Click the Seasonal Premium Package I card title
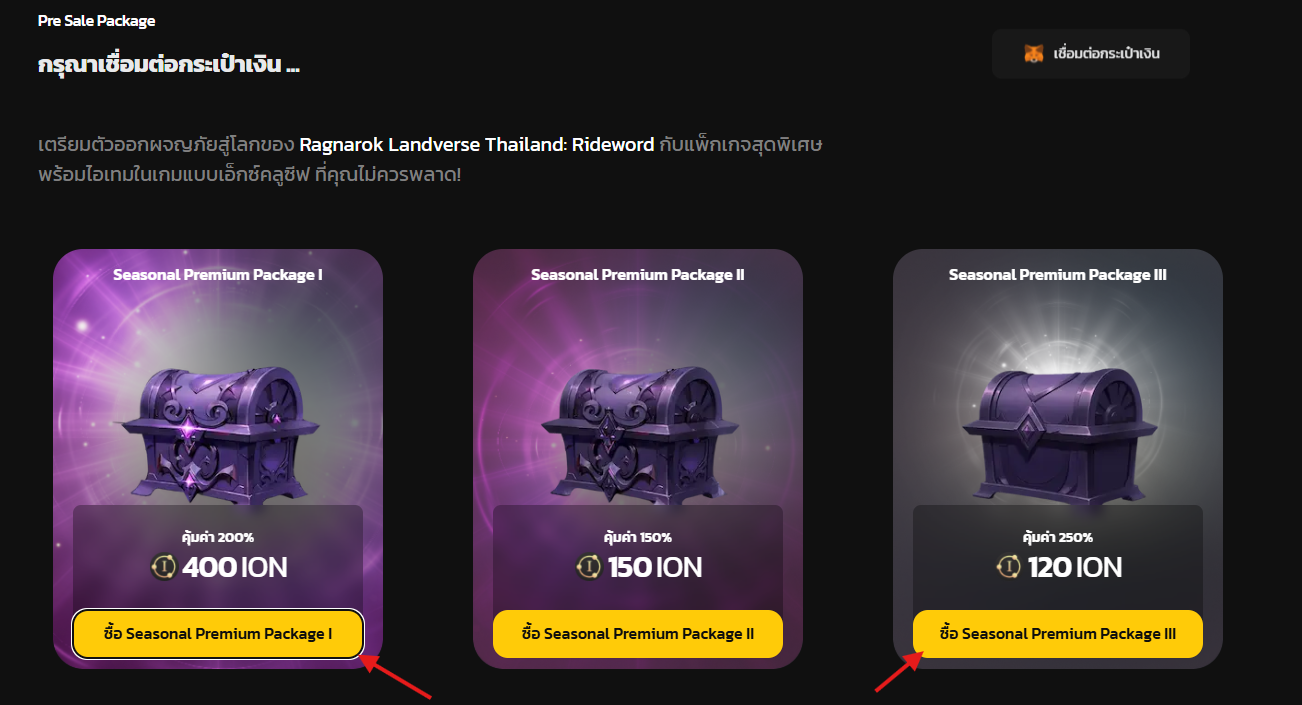The image size is (1302, 705). (218, 275)
